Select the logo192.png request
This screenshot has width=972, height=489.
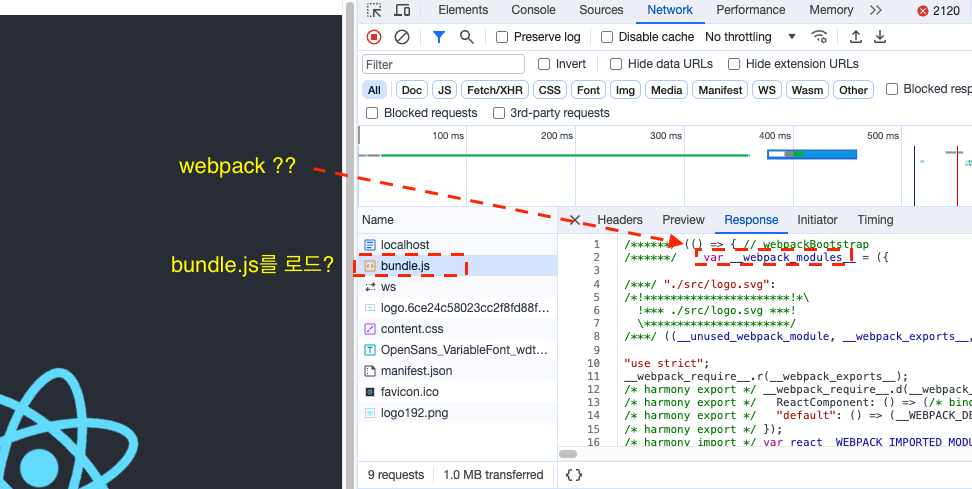pos(457,413)
